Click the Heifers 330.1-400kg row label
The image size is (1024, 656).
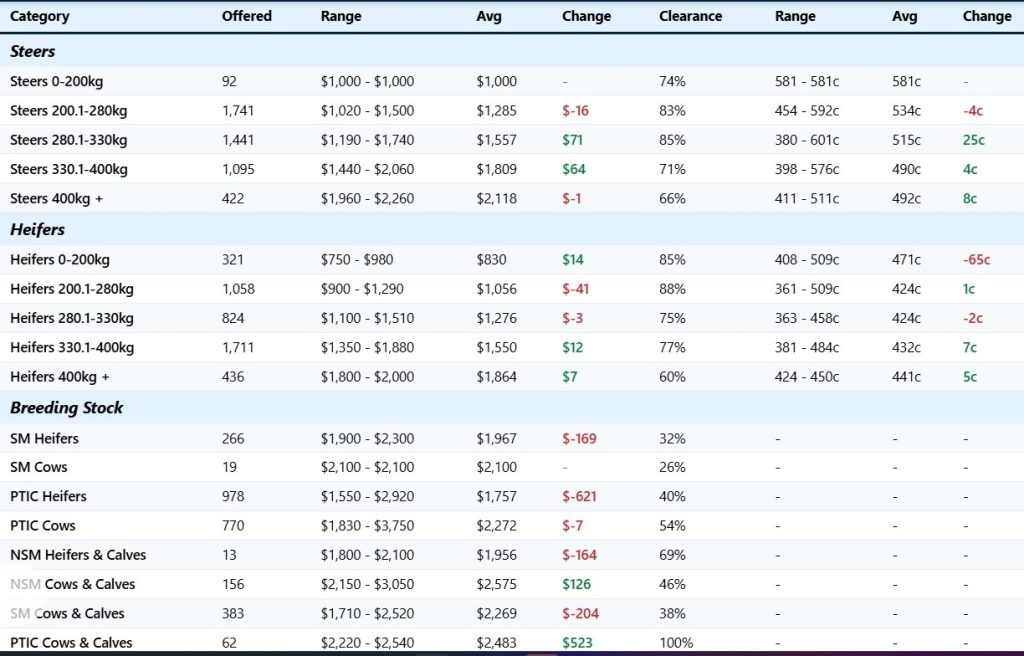tap(72, 348)
